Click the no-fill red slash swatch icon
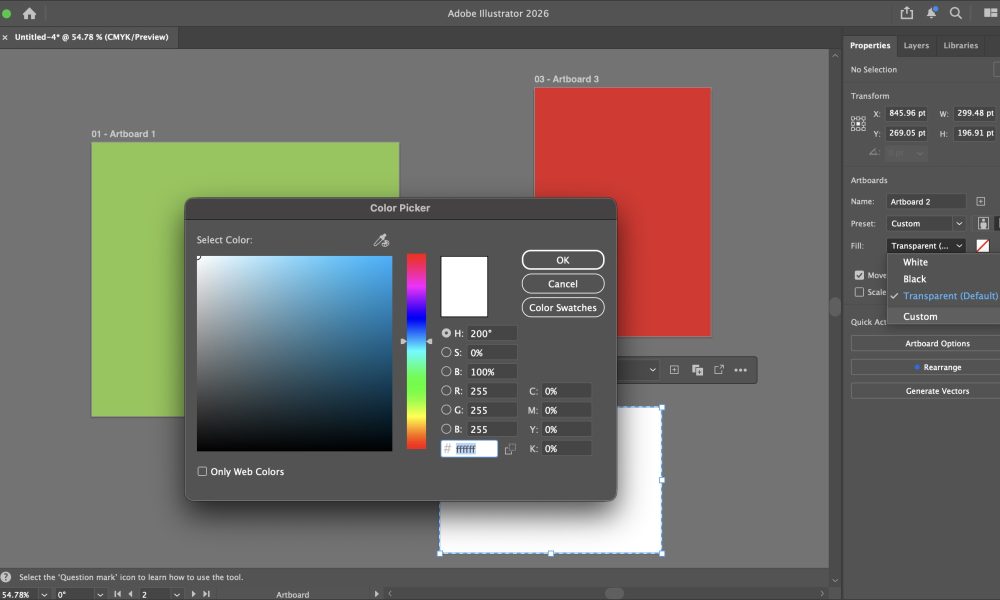This screenshot has width=1000, height=600. point(983,246)
